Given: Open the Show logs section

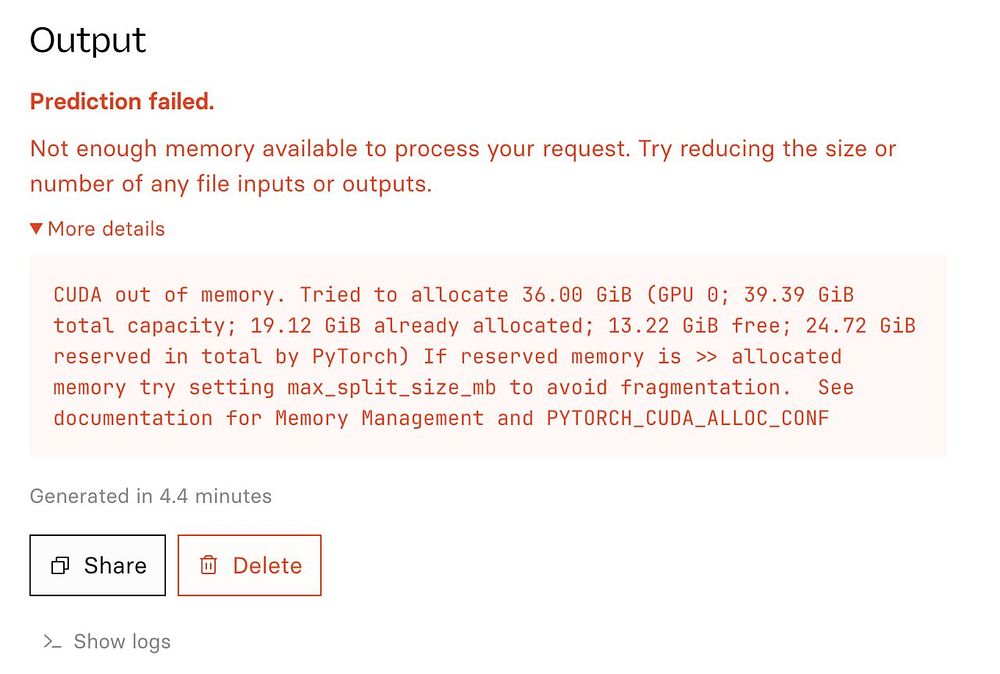Looking at the screenshot, I should pyautogui.click(x=121, y=642).
